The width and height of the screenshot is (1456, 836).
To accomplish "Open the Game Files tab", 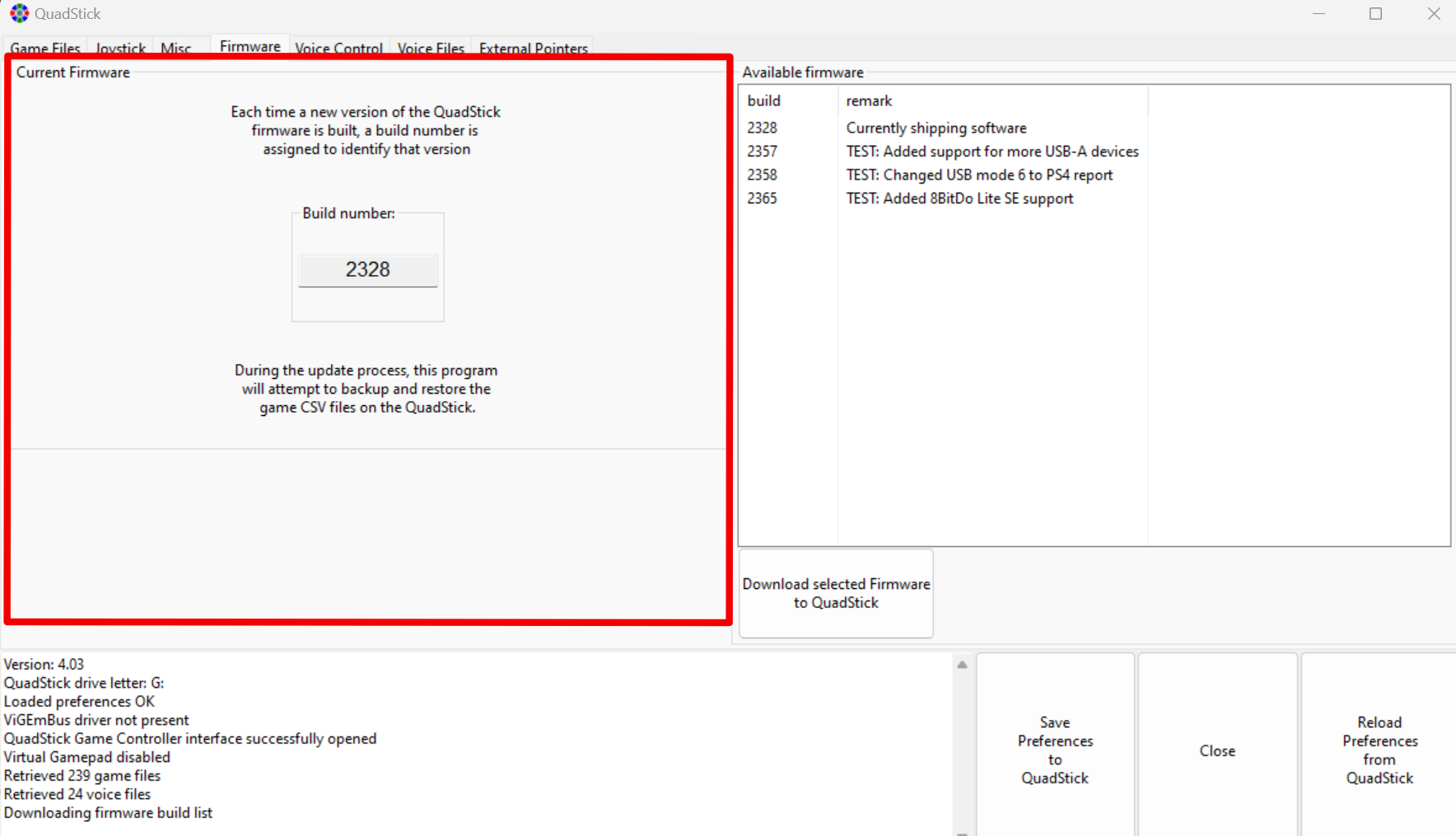I will point(45,48).
